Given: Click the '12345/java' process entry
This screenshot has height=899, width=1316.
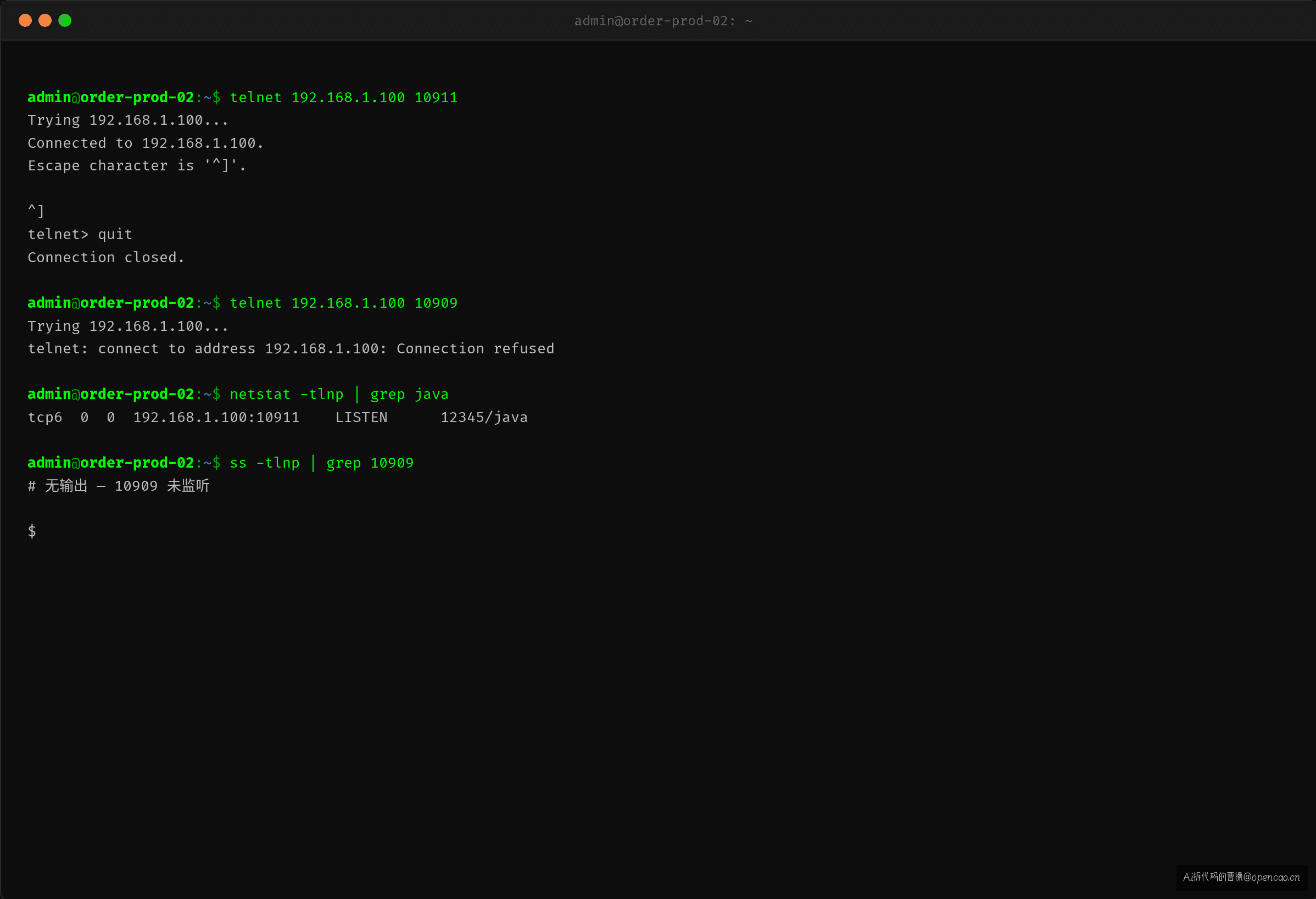Looking at the screenshot, I should [484, 418].
